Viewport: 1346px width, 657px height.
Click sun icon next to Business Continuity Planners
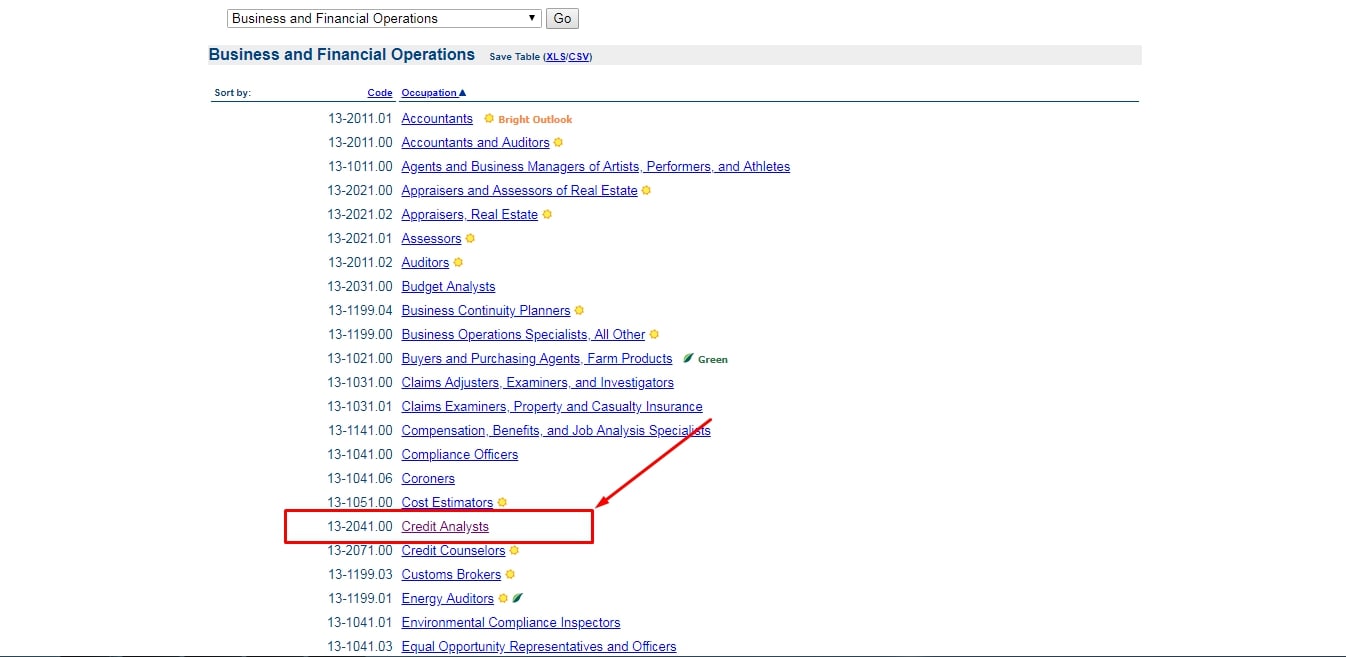579,311
